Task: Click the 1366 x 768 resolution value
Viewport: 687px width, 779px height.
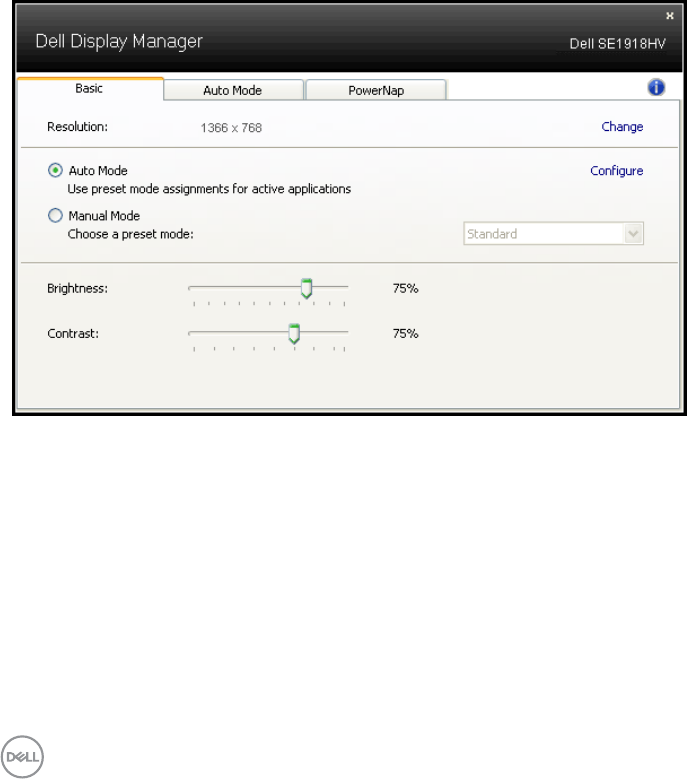Action: pos(231,128)
